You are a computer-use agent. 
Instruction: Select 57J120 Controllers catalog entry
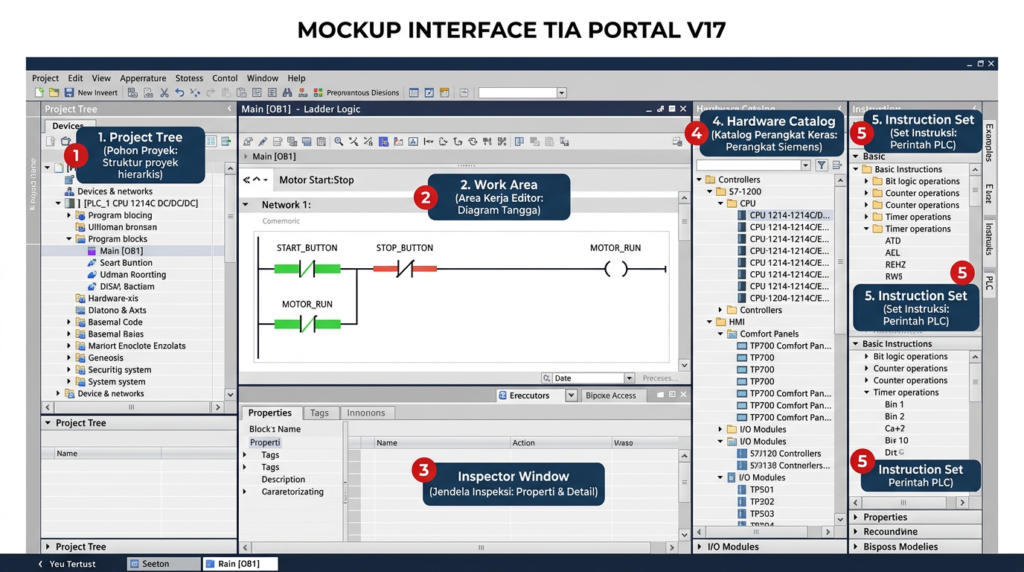[x=785, y=453]
